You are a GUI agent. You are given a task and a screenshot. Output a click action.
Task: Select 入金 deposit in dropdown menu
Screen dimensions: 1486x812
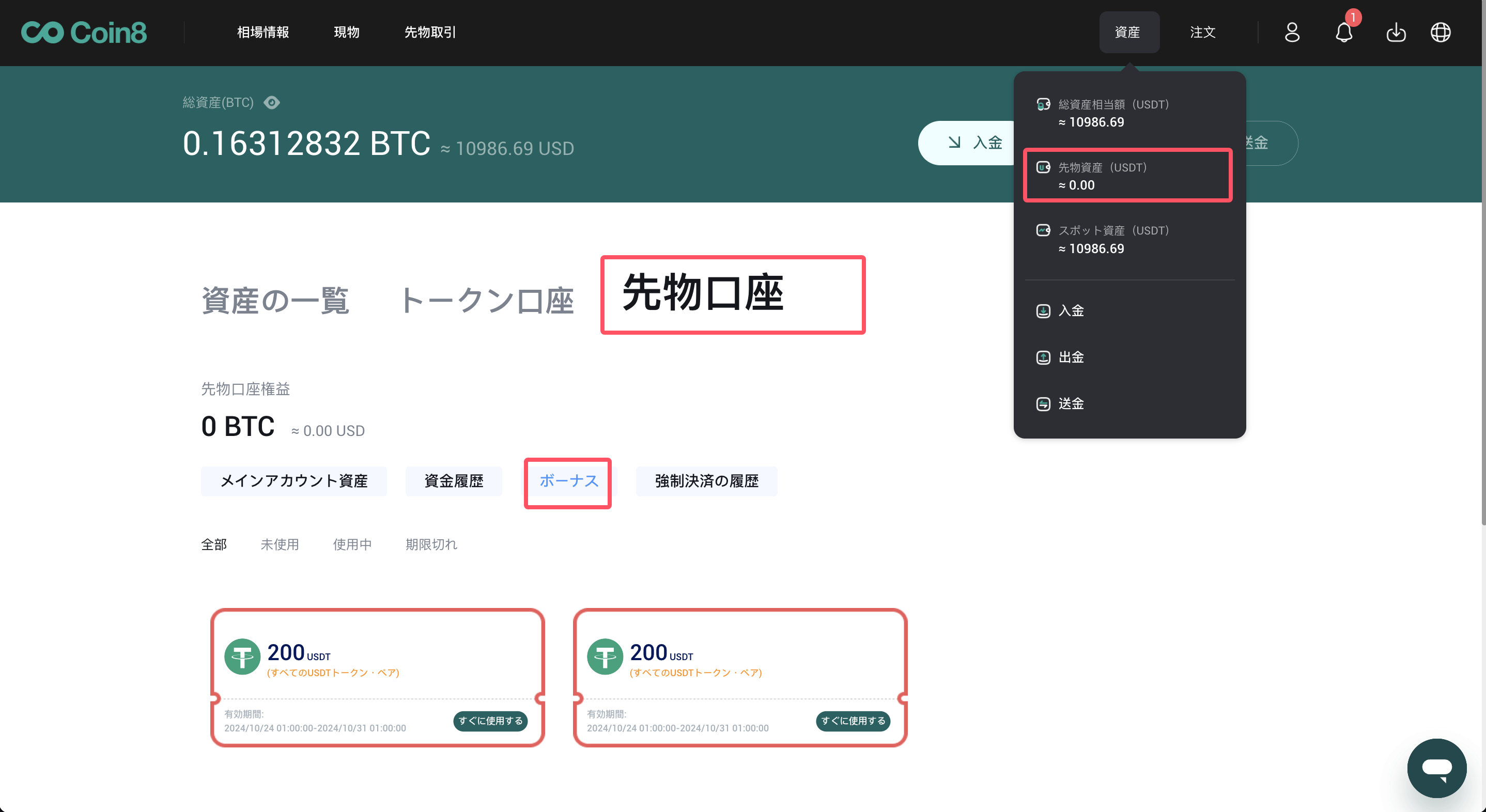[x=1071, y=311]
